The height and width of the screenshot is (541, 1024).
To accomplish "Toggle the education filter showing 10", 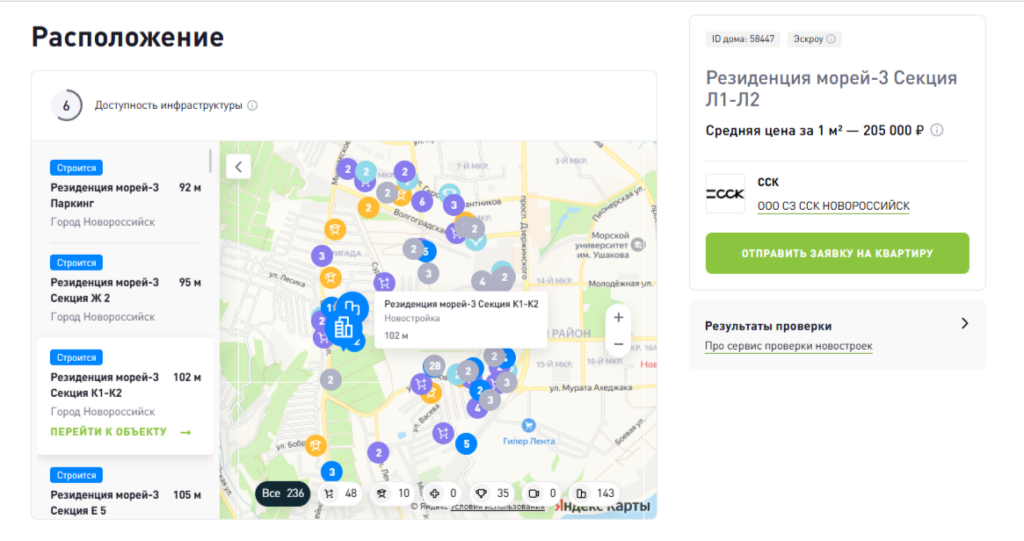I will 393,494.
